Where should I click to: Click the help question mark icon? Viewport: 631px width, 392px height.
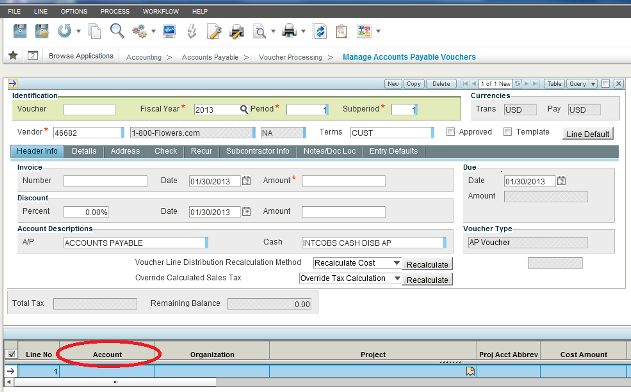point(33,55)
